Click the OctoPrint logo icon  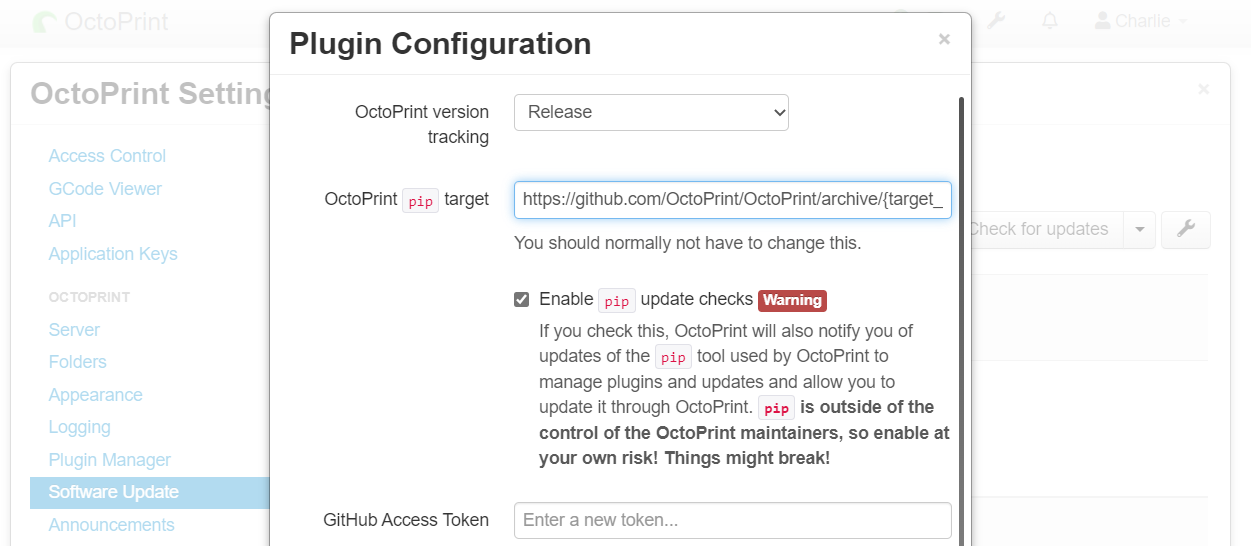(x=45, y=22)
